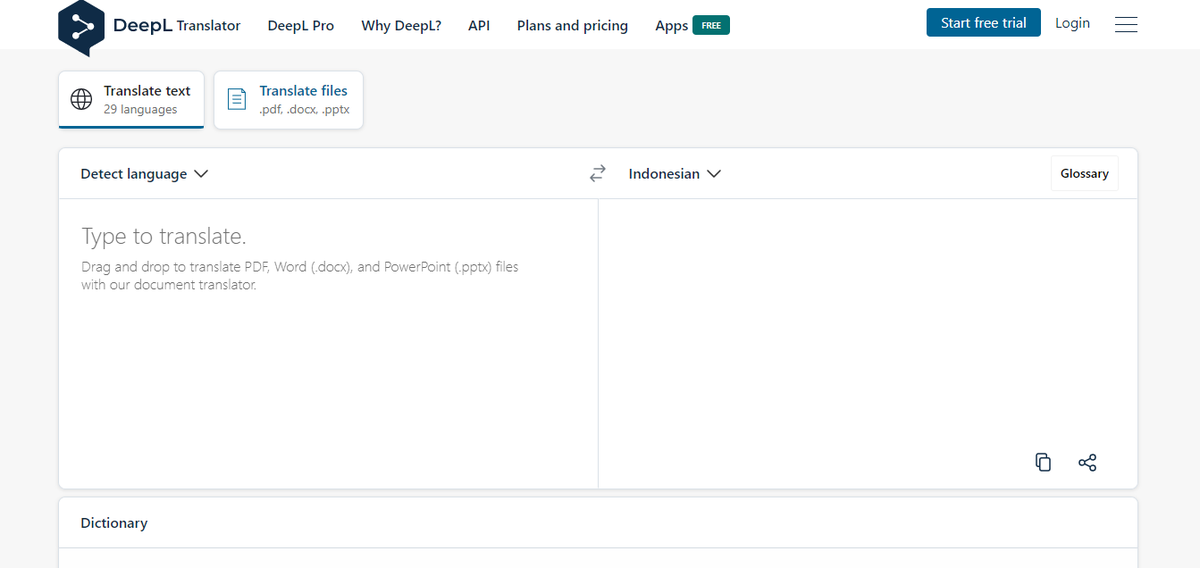Screen dimensions: 1200x568
Task: Click the globe icon on Translate text
Action: (x=82, y=99)
